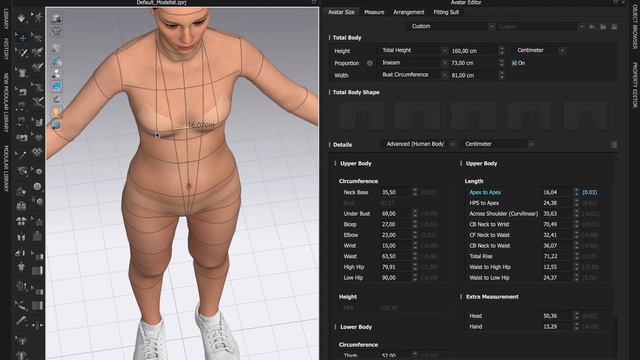Open the Centimeter unit dropdown in Total Body
This screenshot has width=640, height=360.
click(540, 51)
